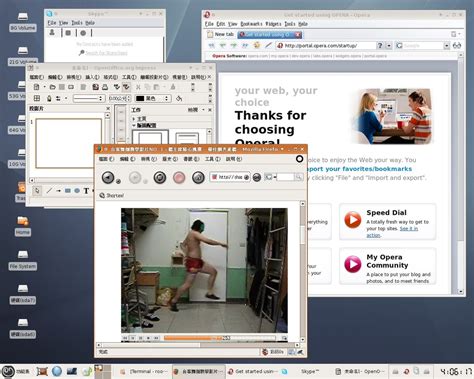Open the first menu in Firefox's menu bar
Image resolution: width=474 pixels, height=379 pixels.
[x=106, y=159]
